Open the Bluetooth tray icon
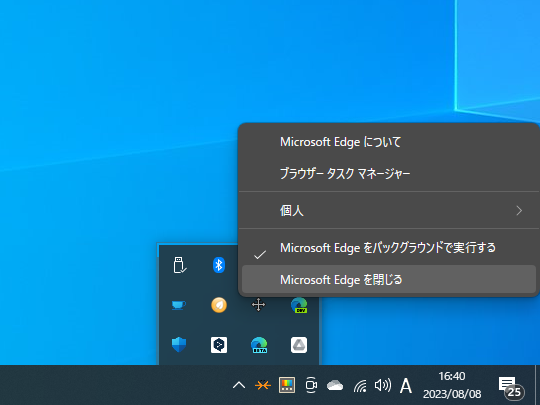This screenshot has width=540, height=405. (219, 265)
